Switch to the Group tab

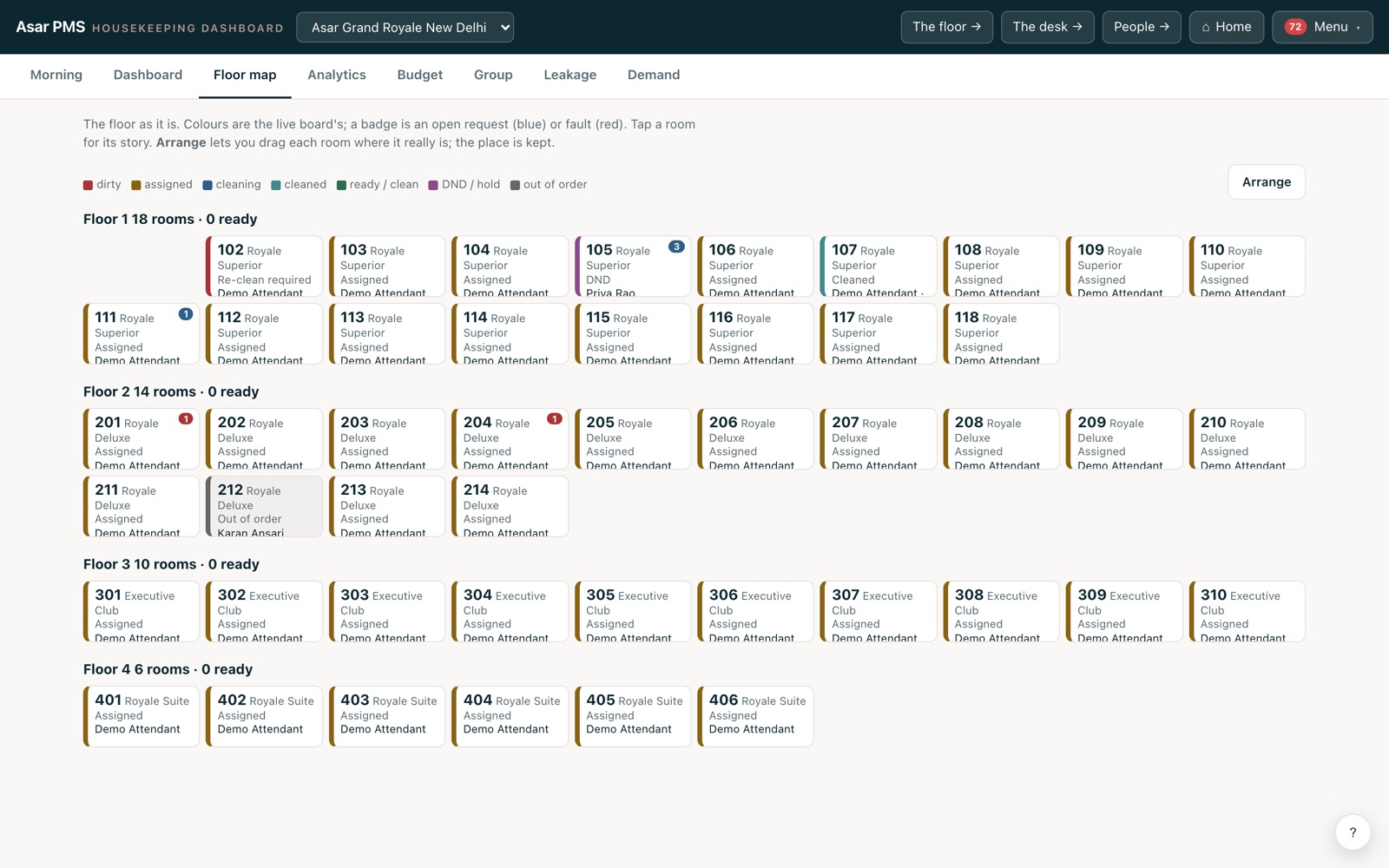[493, 75]
